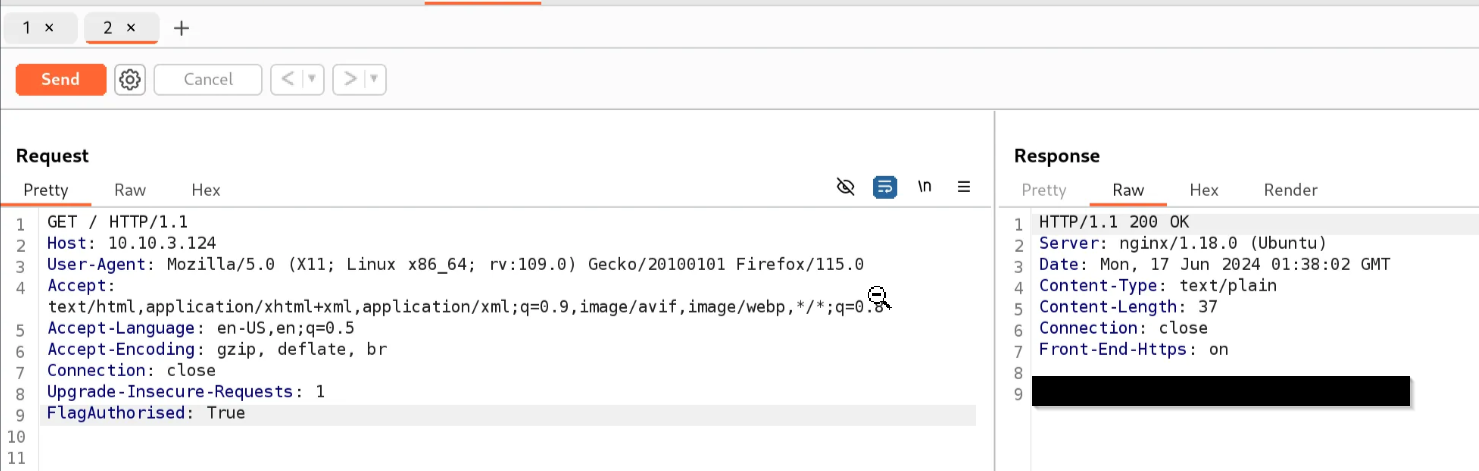
Task: Toggle the hidden-eye icon in Request panel
Action: (x=845, y=187)
